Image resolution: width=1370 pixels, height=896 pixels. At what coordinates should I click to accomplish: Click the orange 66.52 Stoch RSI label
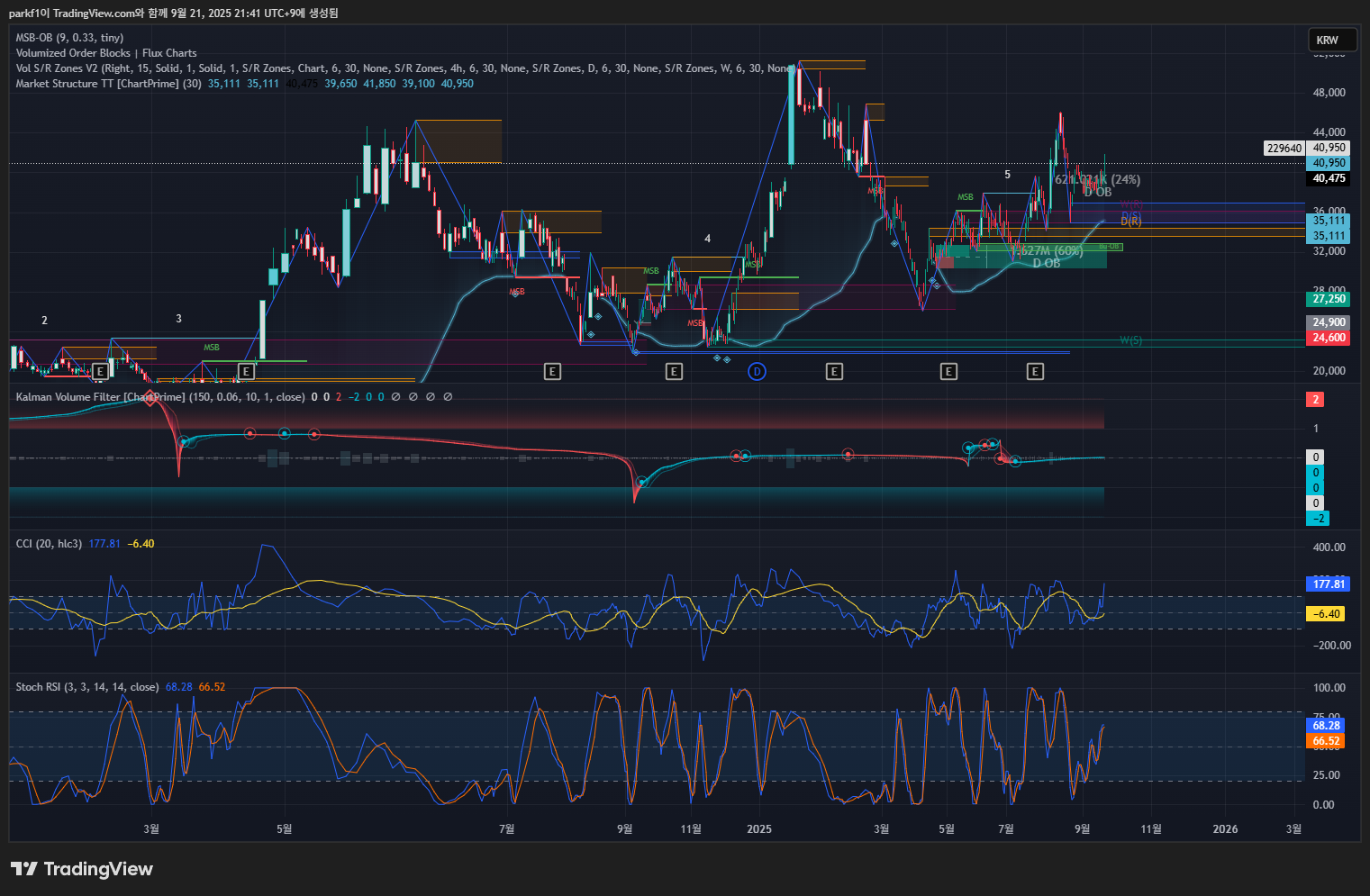pyautogui.click(x=1326, y=741)
